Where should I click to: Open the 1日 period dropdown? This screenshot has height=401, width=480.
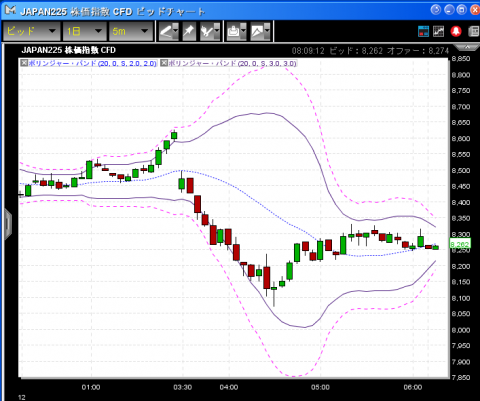tap(84, 31)
